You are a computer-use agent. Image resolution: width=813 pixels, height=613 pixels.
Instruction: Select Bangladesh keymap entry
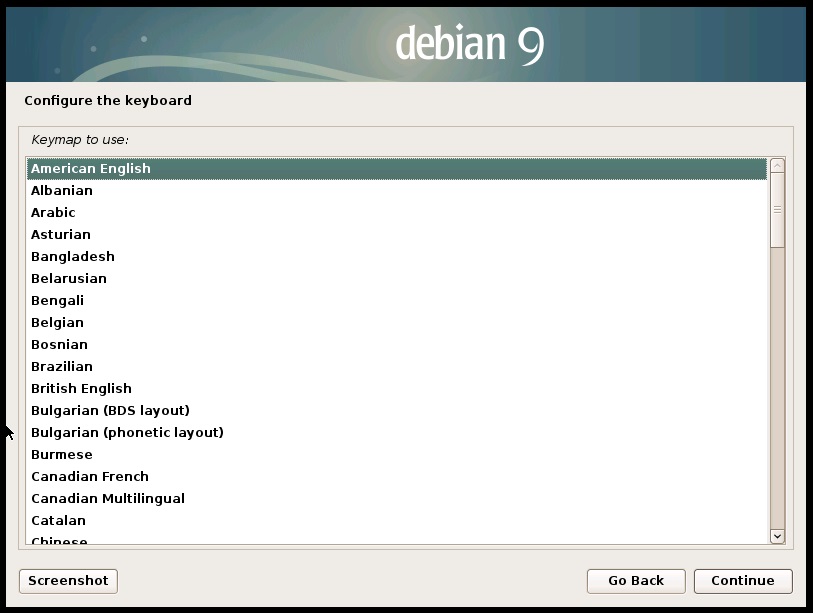click(73, 257)
